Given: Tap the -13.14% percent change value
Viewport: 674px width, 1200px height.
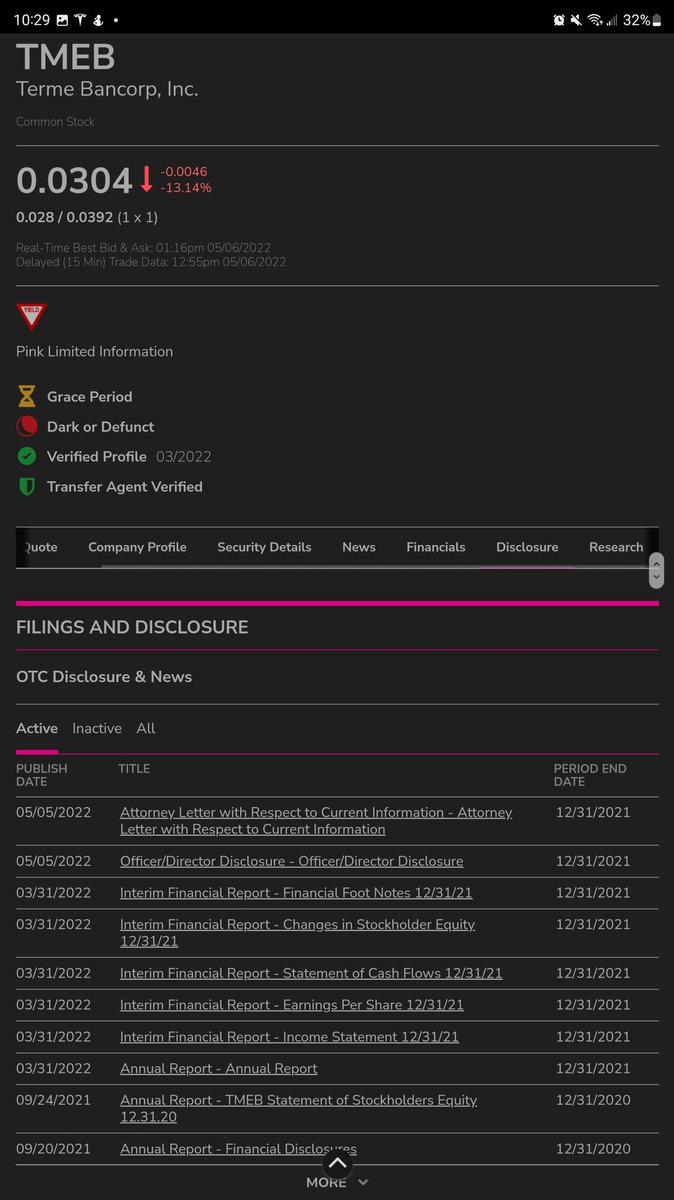Looking at the screenshot, I should 186,188.
